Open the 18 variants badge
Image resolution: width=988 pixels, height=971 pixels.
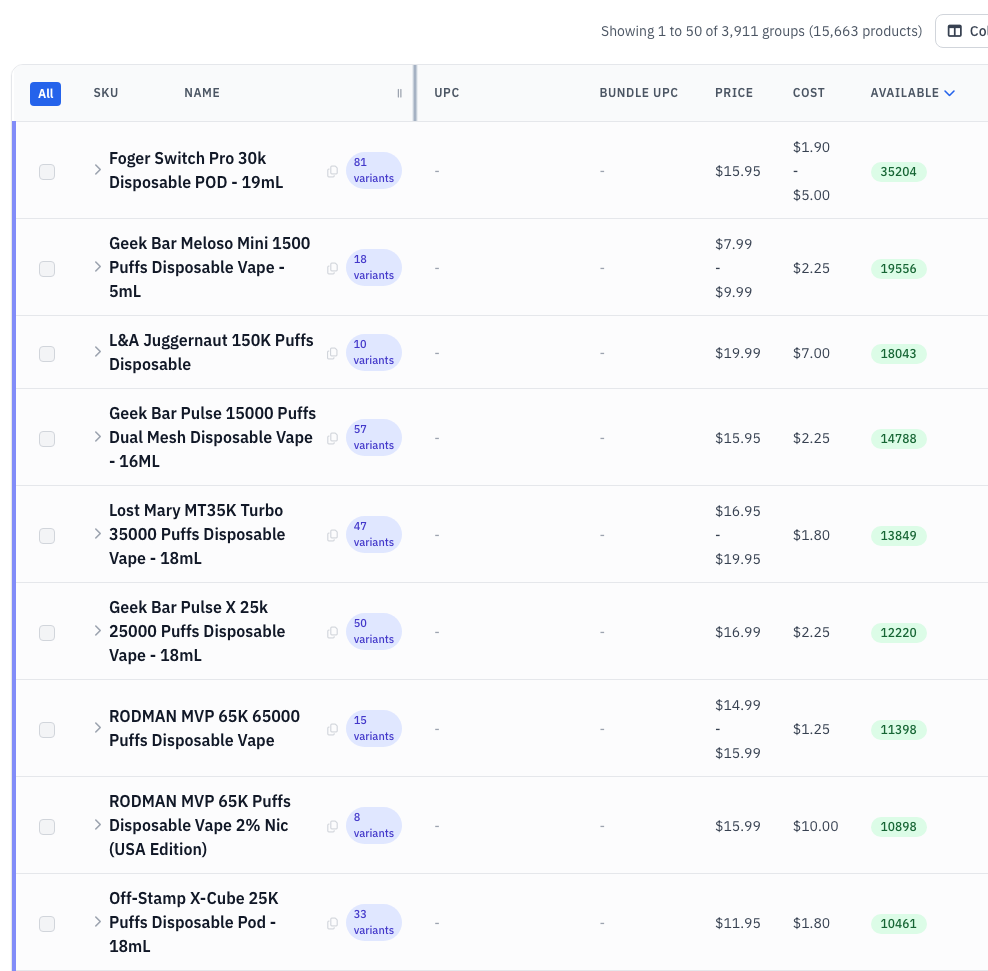(x=374, y=267)
